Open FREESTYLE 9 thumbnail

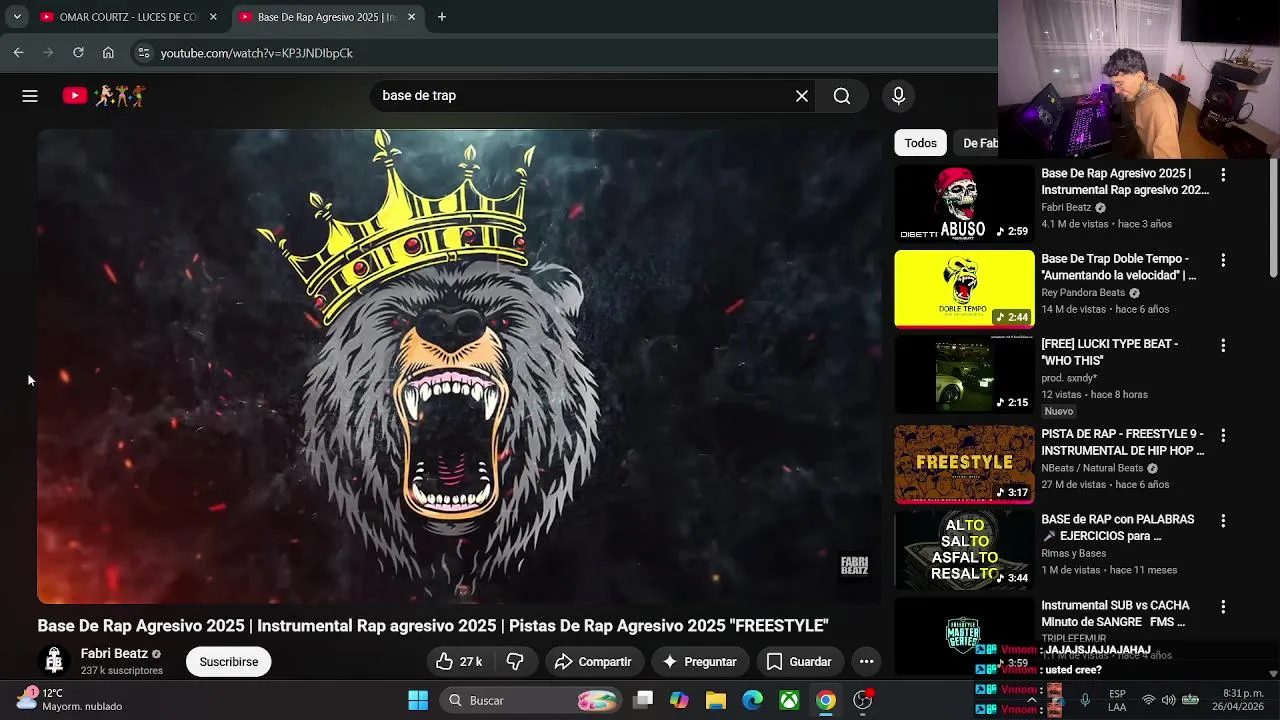[x=964, y=464]
